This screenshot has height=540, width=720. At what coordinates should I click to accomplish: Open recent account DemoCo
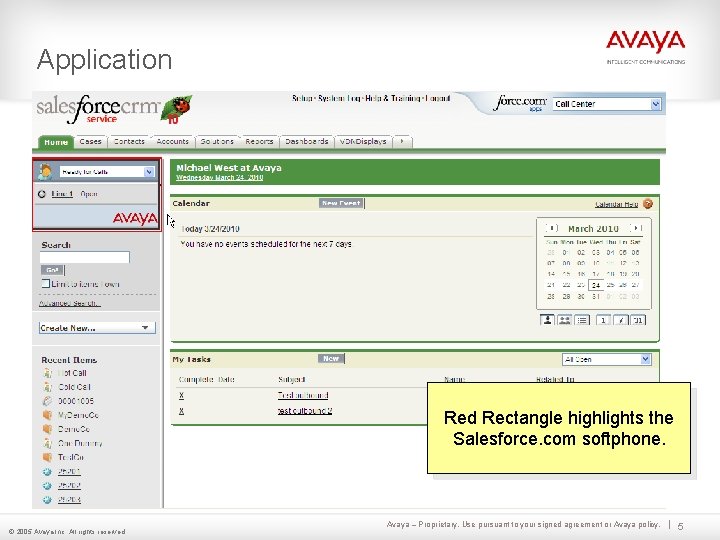point(73,429)
